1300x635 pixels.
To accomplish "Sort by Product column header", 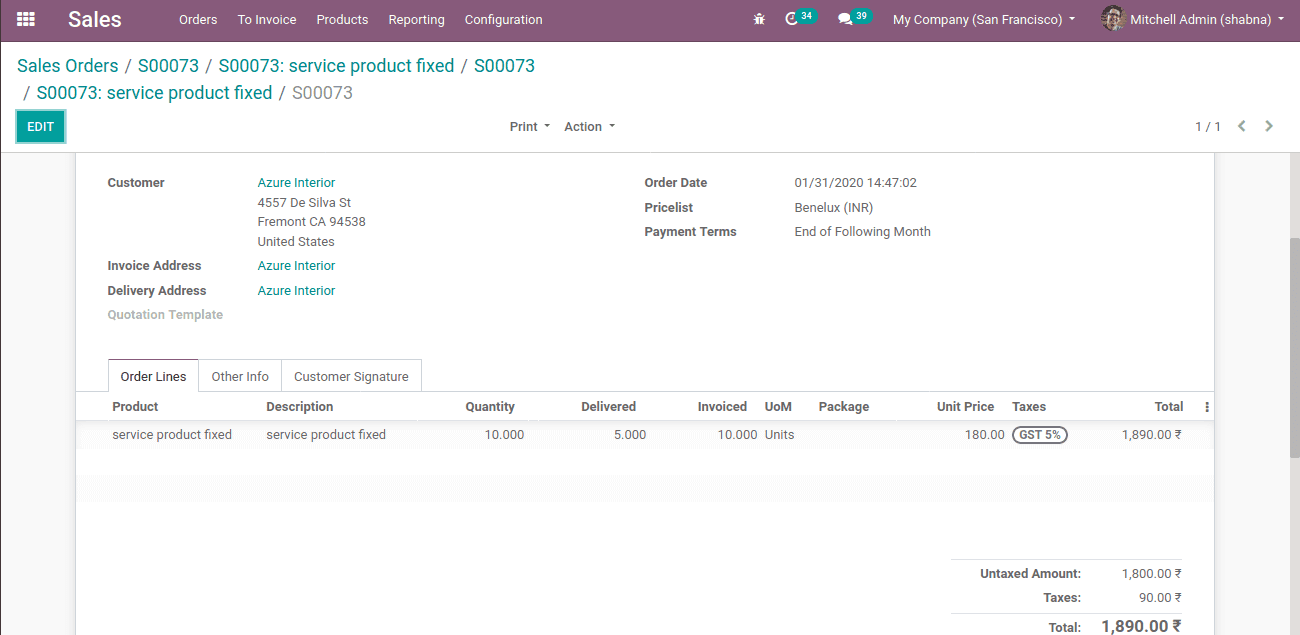I will coord(135,407).
